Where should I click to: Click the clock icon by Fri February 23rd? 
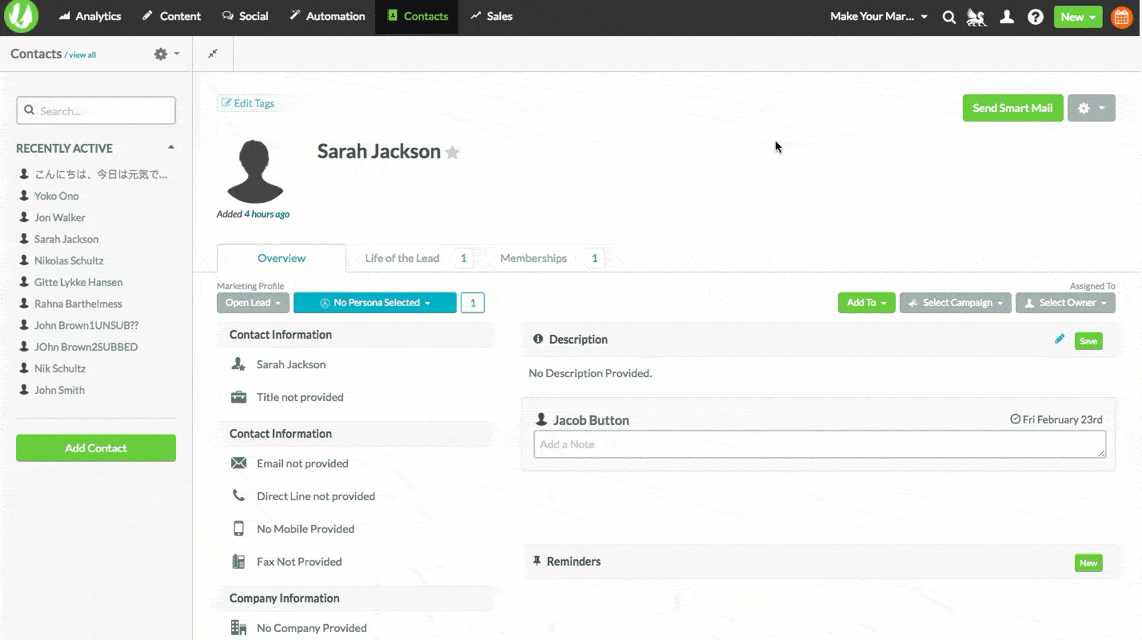(1015, 419)
